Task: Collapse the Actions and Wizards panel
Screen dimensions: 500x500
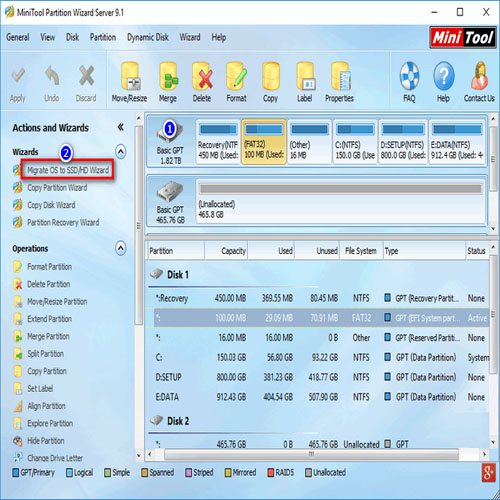Action: coord(120,127)
